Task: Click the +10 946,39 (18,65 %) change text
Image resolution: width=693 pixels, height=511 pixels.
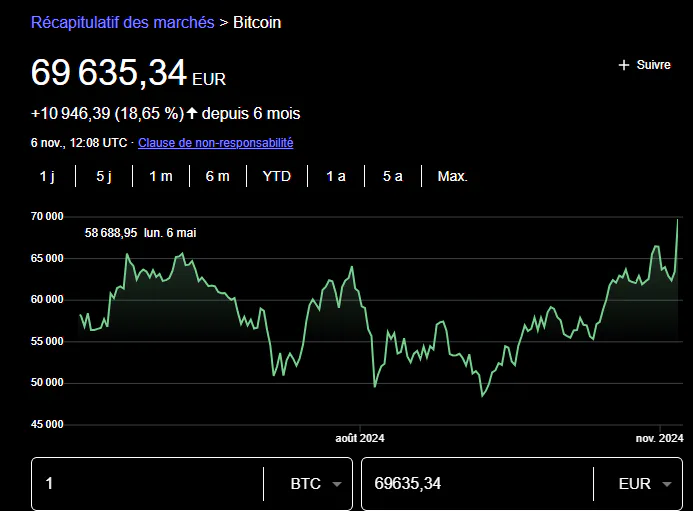Action: [107, 114]
